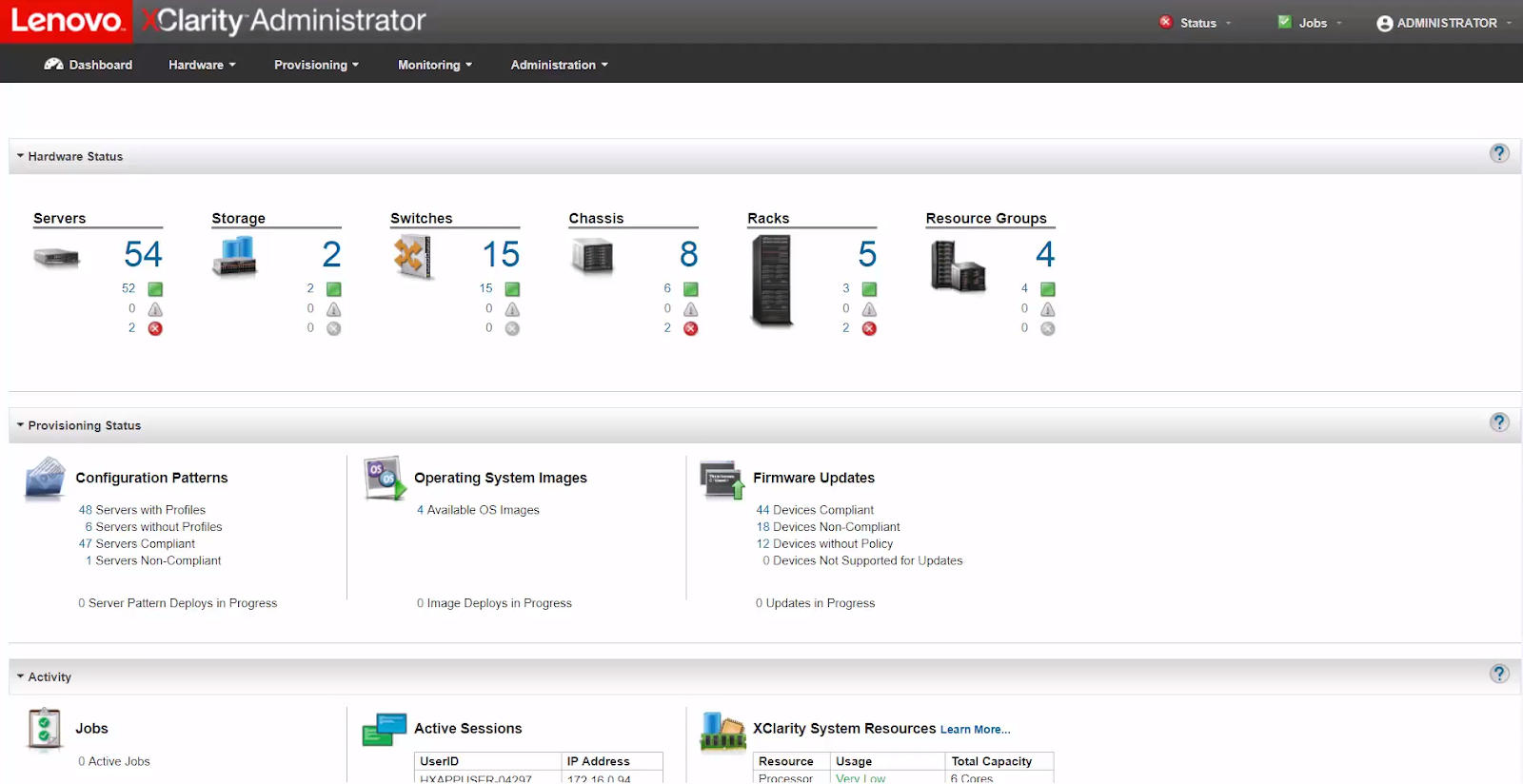Open the Storage total count 2
1523x784 pixels.
click(331, 254)
